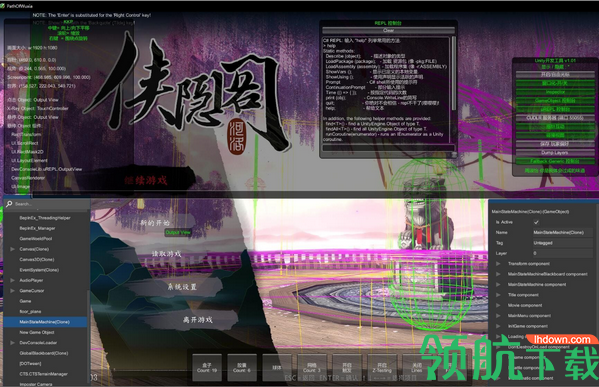Click the PathOfWuxia window icon
599x387 pixels.
tap(3, 6)
